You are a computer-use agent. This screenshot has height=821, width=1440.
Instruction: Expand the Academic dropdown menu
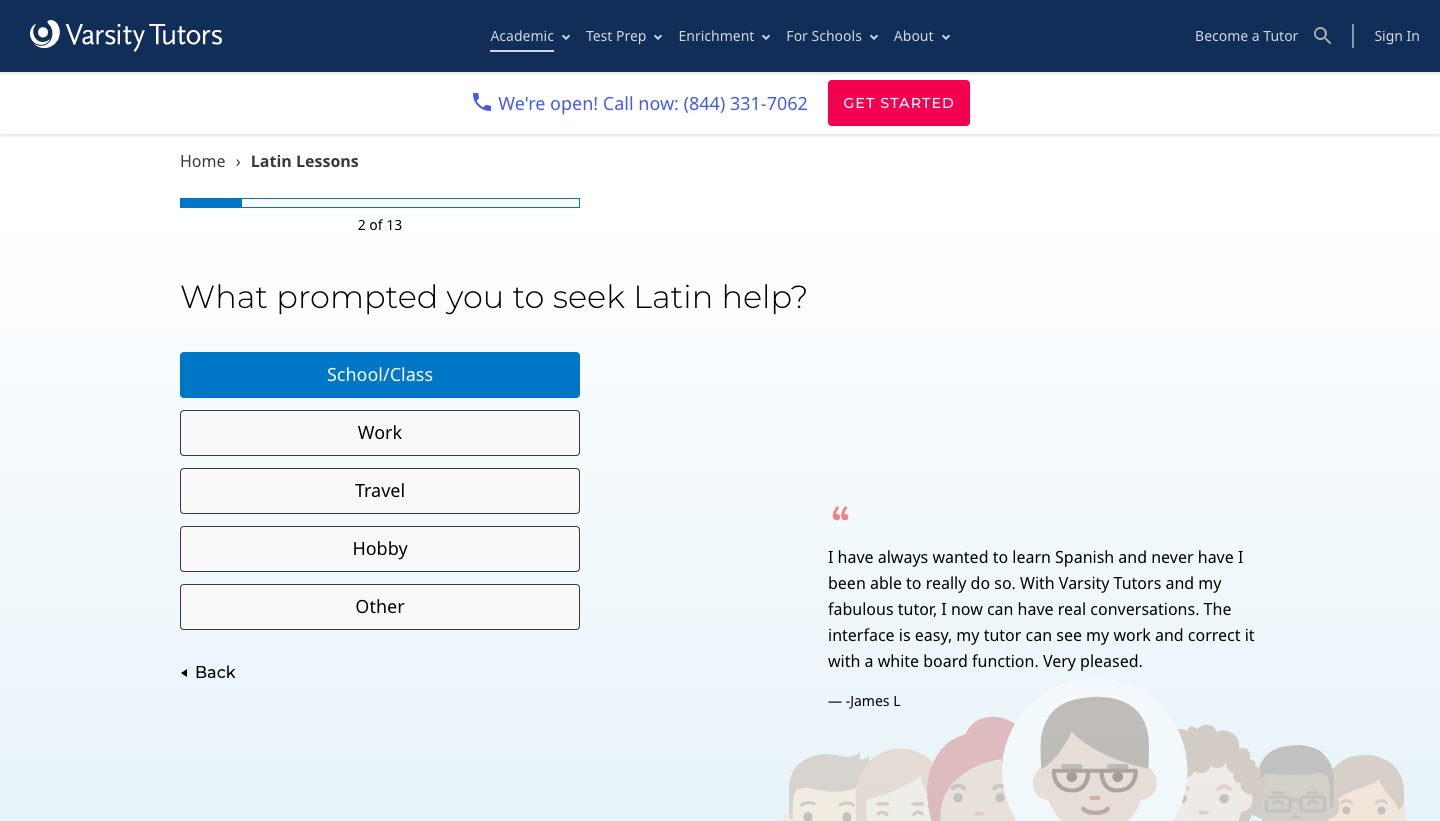tap(530, 36)
